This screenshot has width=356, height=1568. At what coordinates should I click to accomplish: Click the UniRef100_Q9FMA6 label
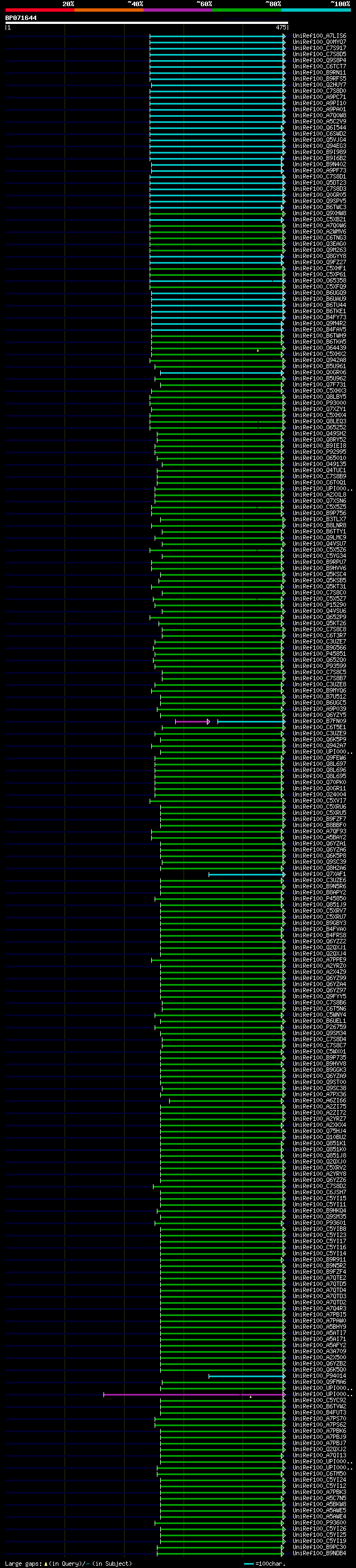pos(319,1382)
